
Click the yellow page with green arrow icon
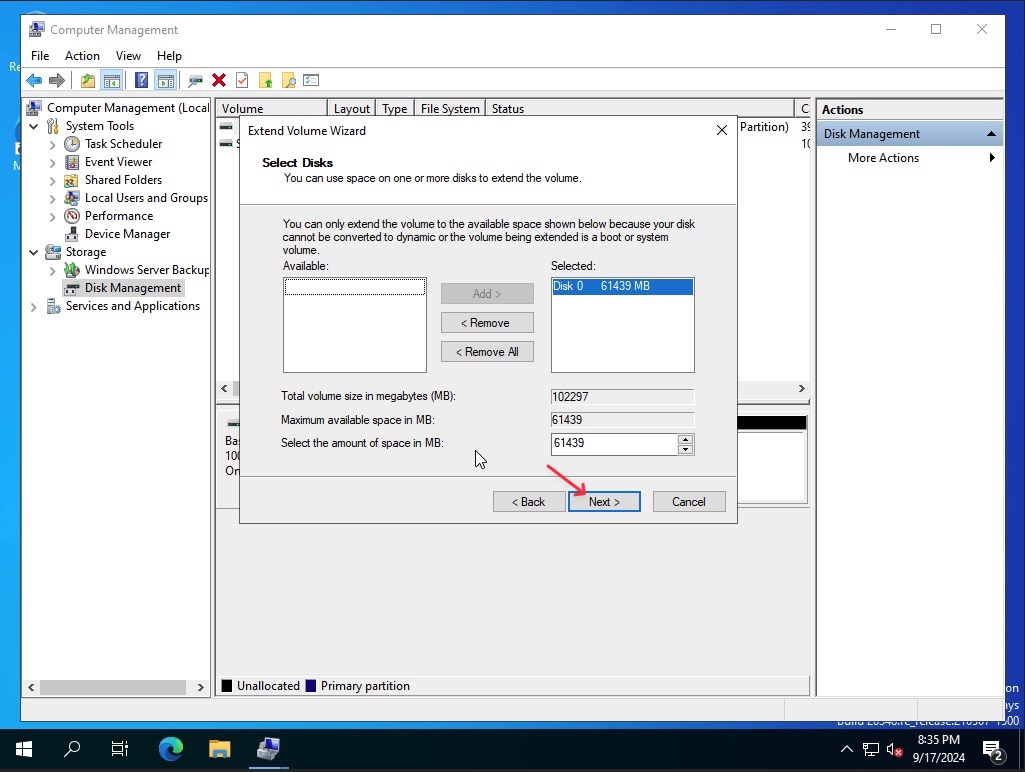click(265, 80)
